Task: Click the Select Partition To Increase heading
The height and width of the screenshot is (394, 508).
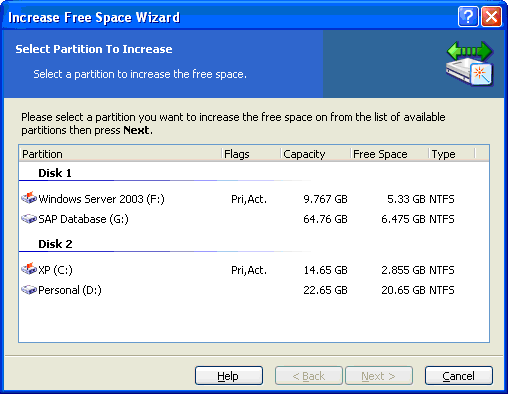Action: pos(94,49)
